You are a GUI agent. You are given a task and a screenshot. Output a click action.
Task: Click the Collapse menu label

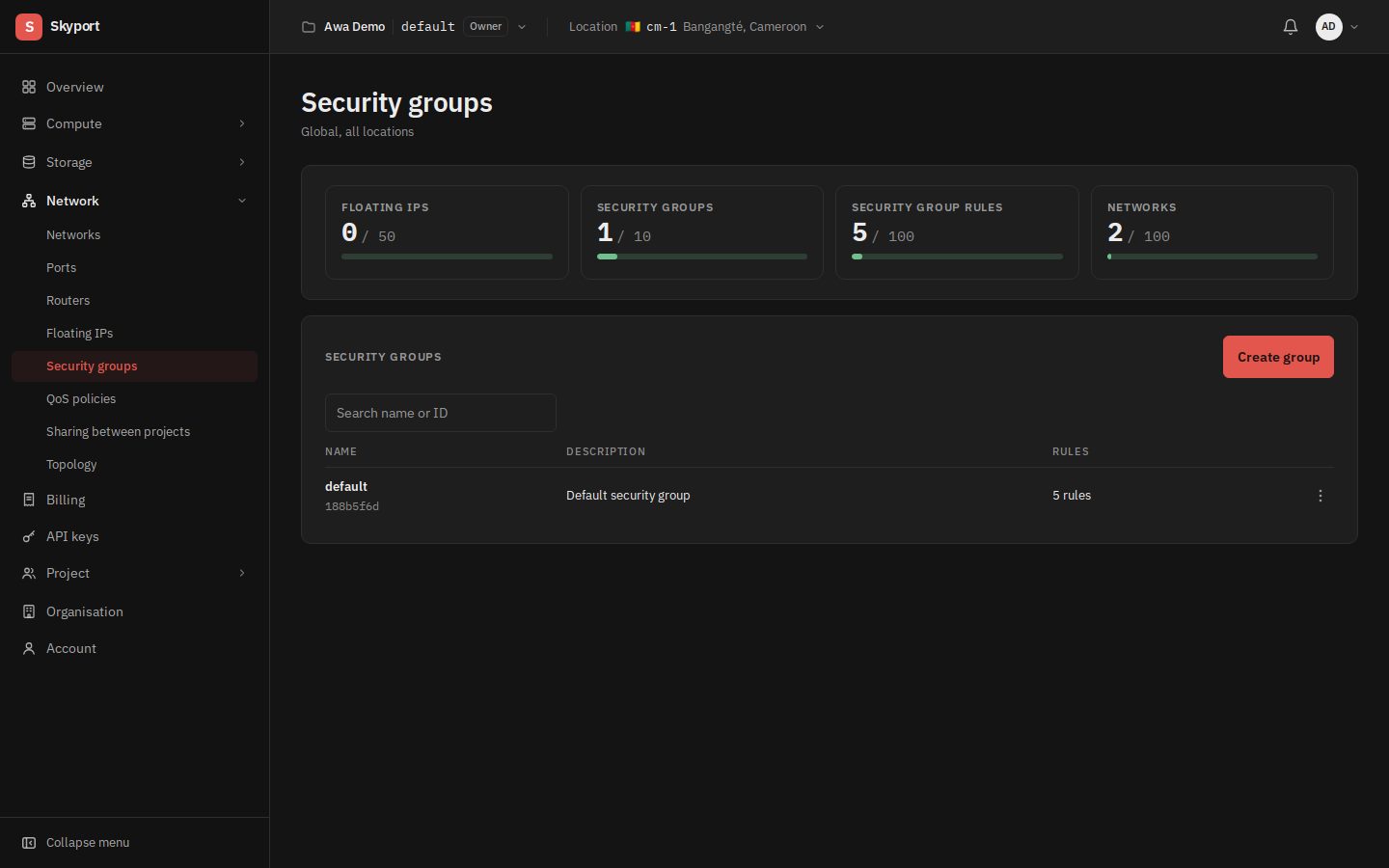tap(88, 842)
